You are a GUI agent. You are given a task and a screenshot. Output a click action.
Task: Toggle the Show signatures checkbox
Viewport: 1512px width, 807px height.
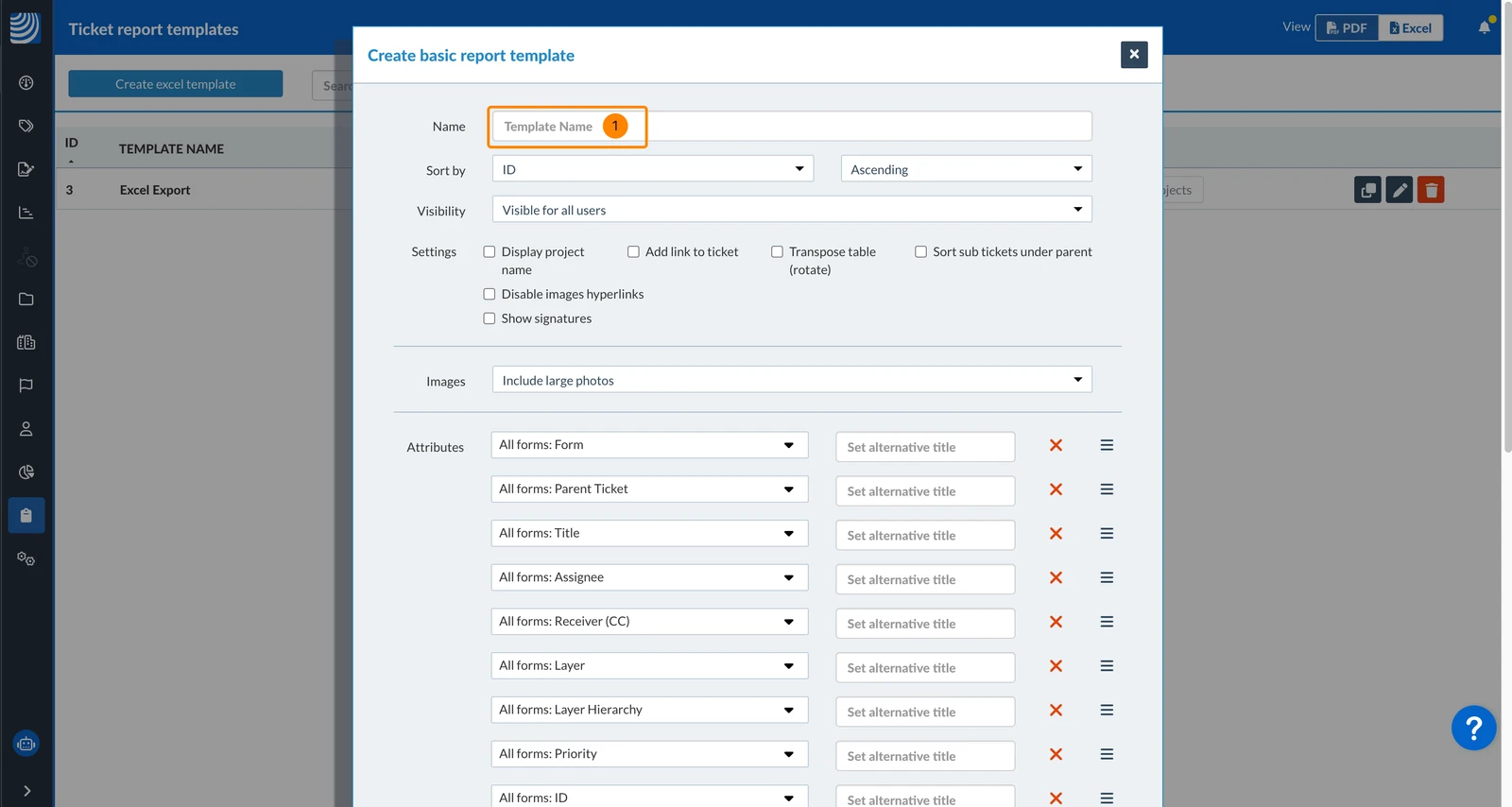(490, 318)
